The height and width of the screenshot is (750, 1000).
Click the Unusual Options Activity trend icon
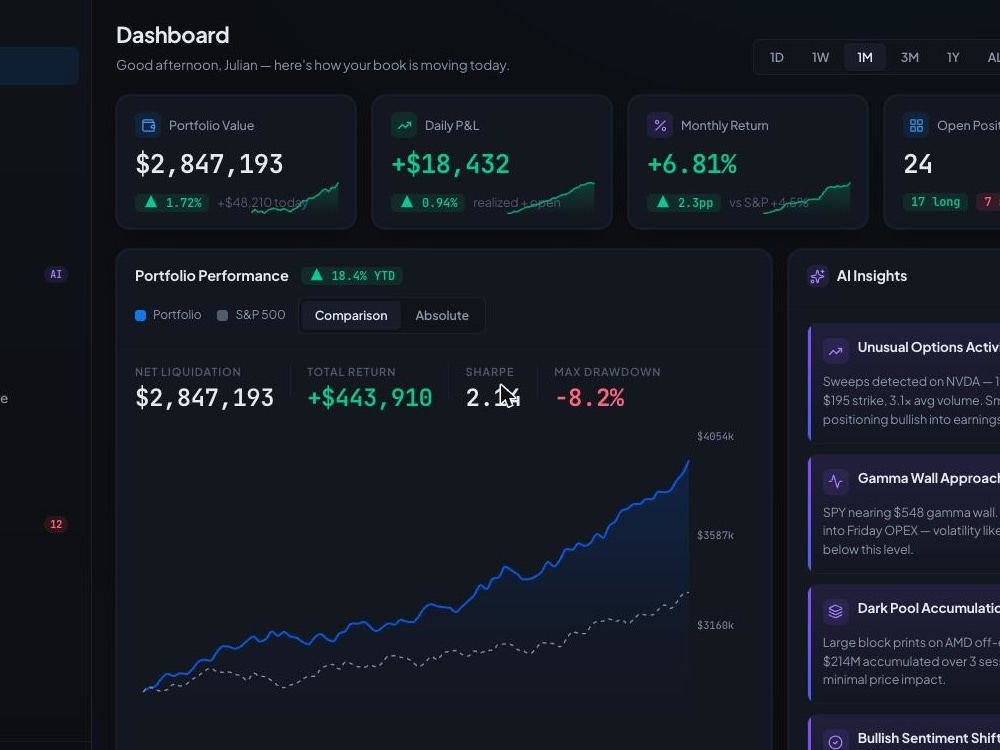click(x=835, y=350)
